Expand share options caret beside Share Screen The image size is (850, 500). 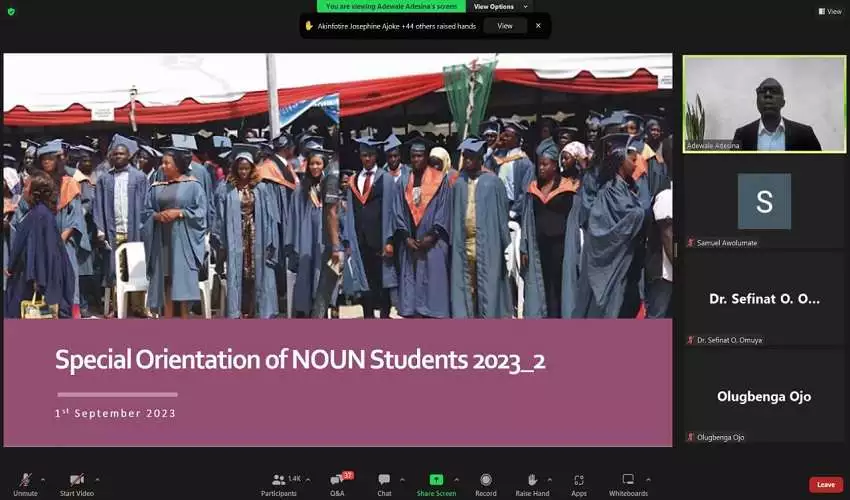pyautogui.click(x=456, y=479)
